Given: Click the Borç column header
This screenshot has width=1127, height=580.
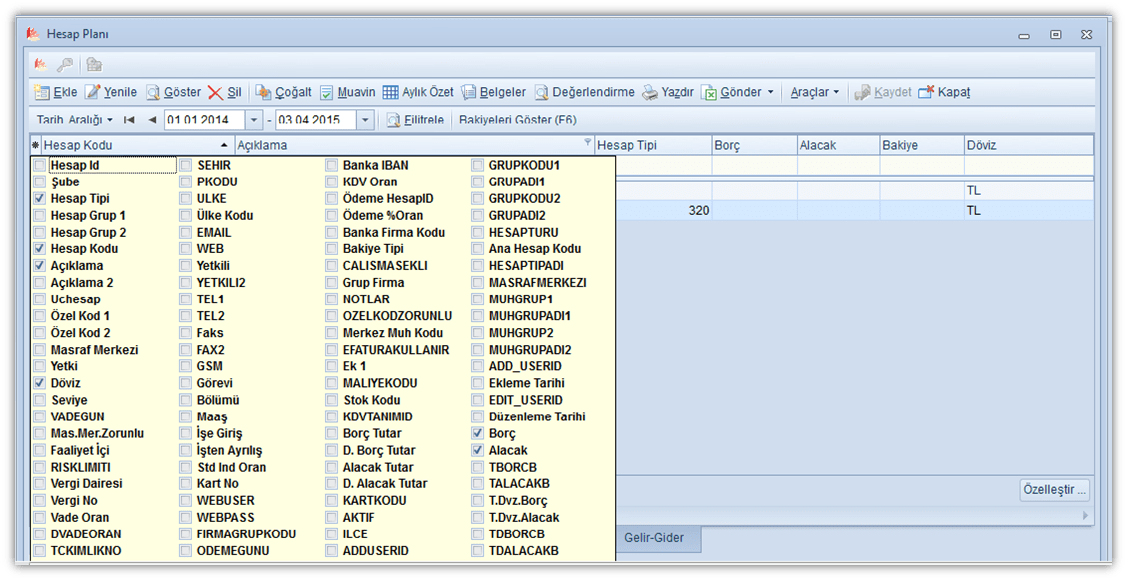Looking at the screenshot, I should 754,145.
